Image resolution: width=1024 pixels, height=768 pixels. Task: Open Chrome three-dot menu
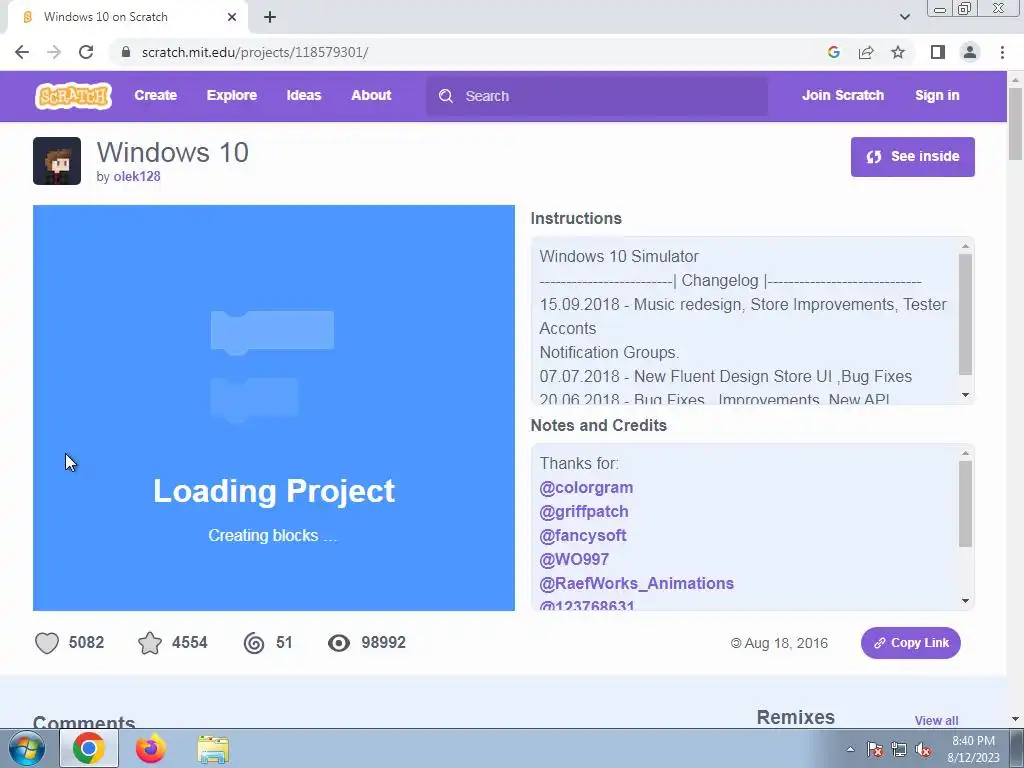(x=1002, y=52)
